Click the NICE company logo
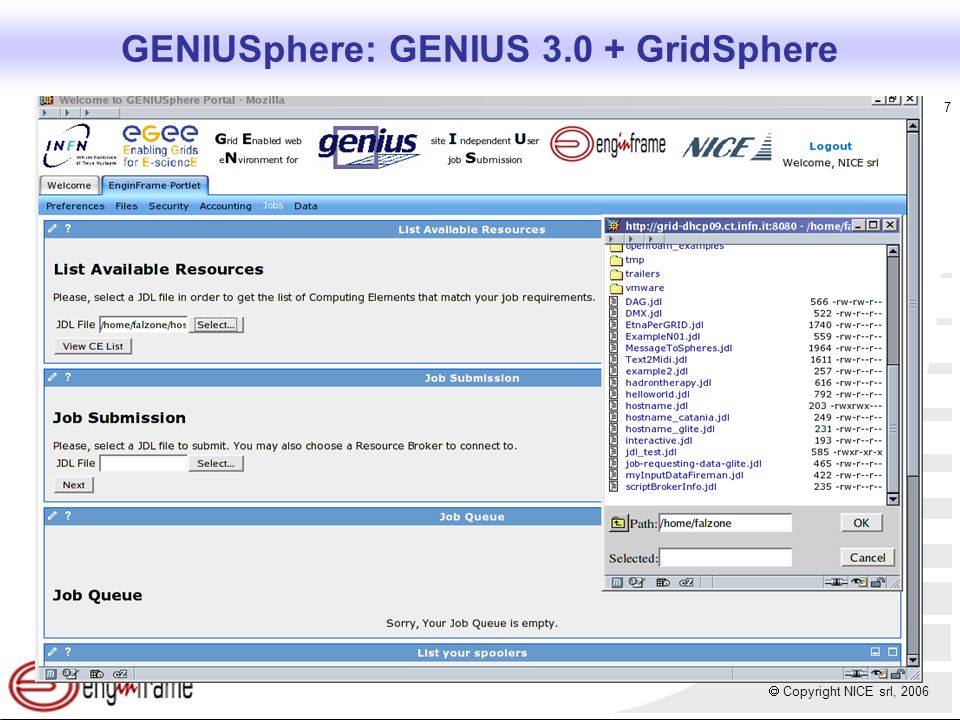Viewport: 960px width, 720px height. click(x=727, y=146)
